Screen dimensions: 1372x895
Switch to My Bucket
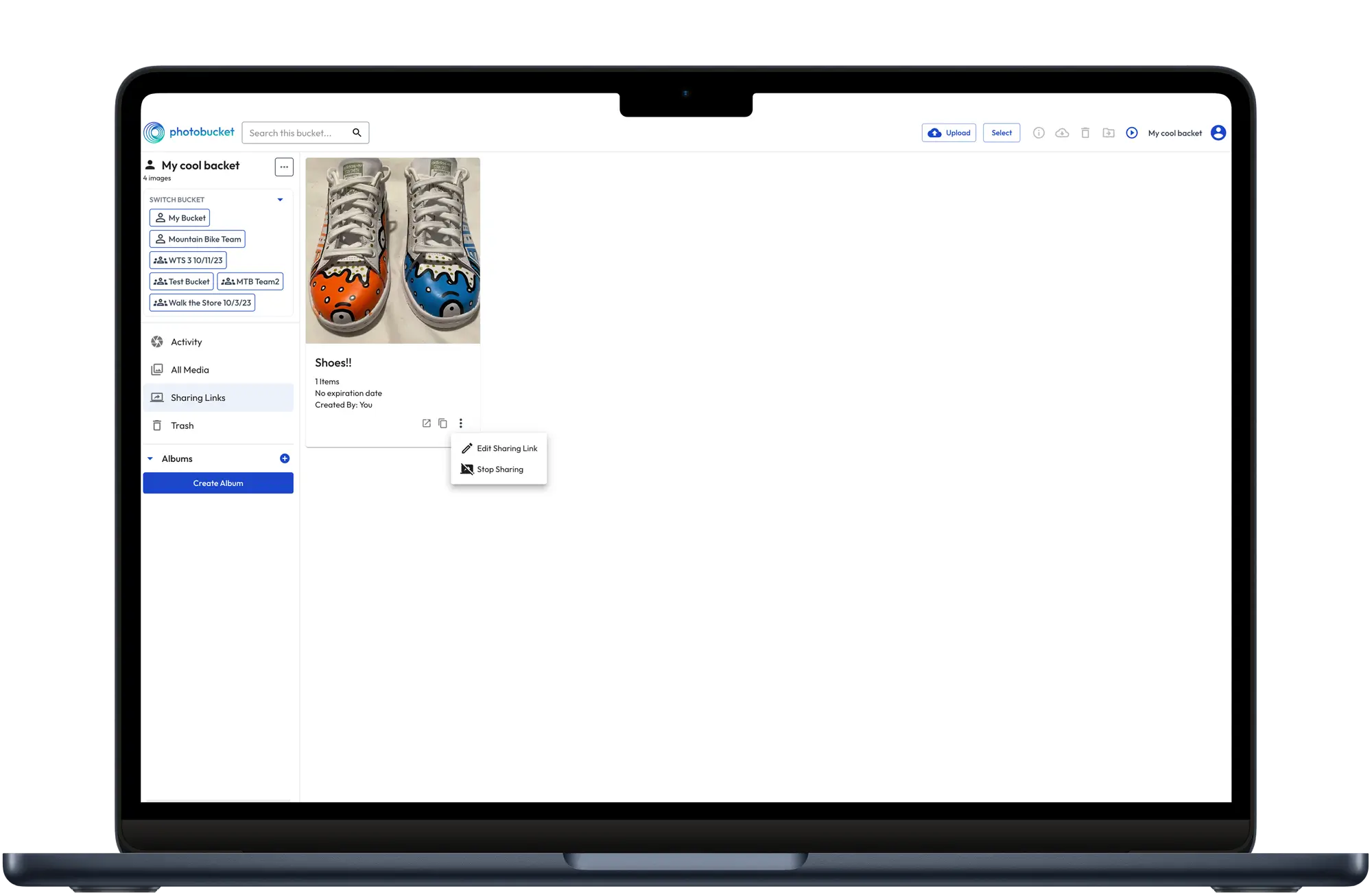180,218
